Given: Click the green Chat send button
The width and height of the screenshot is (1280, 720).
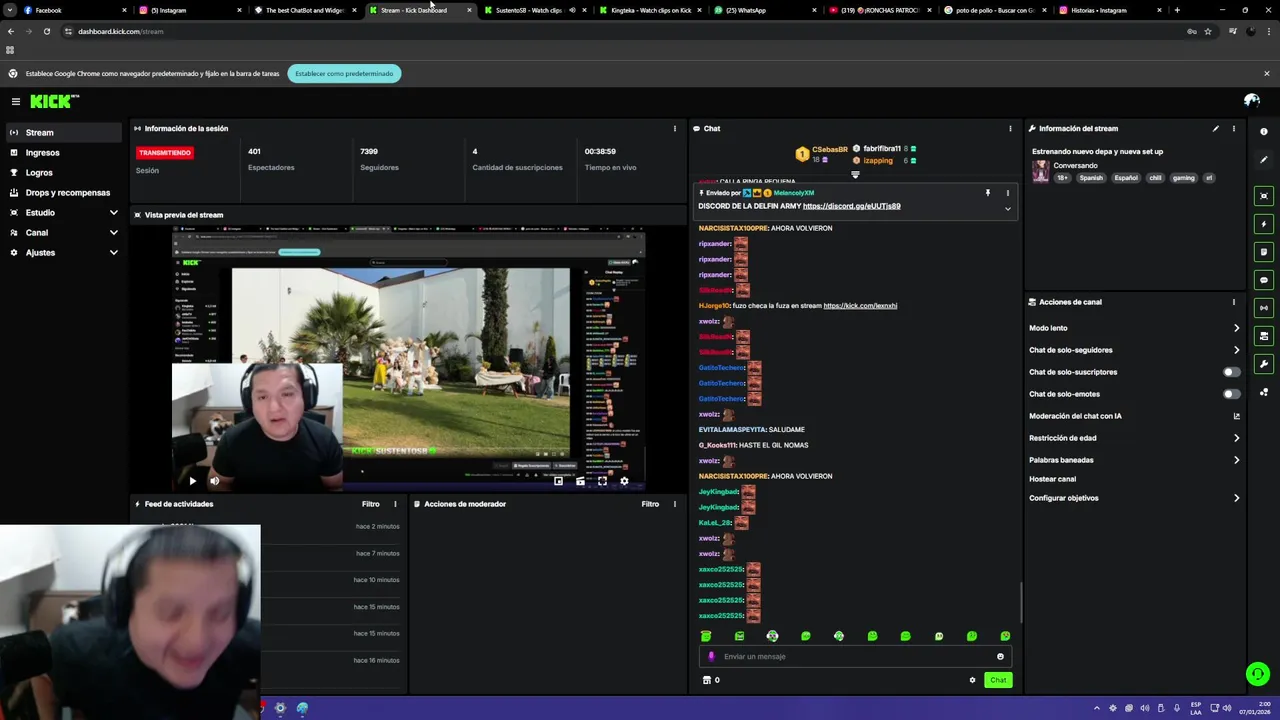Looking at the screenshot, I should point(998,680).
